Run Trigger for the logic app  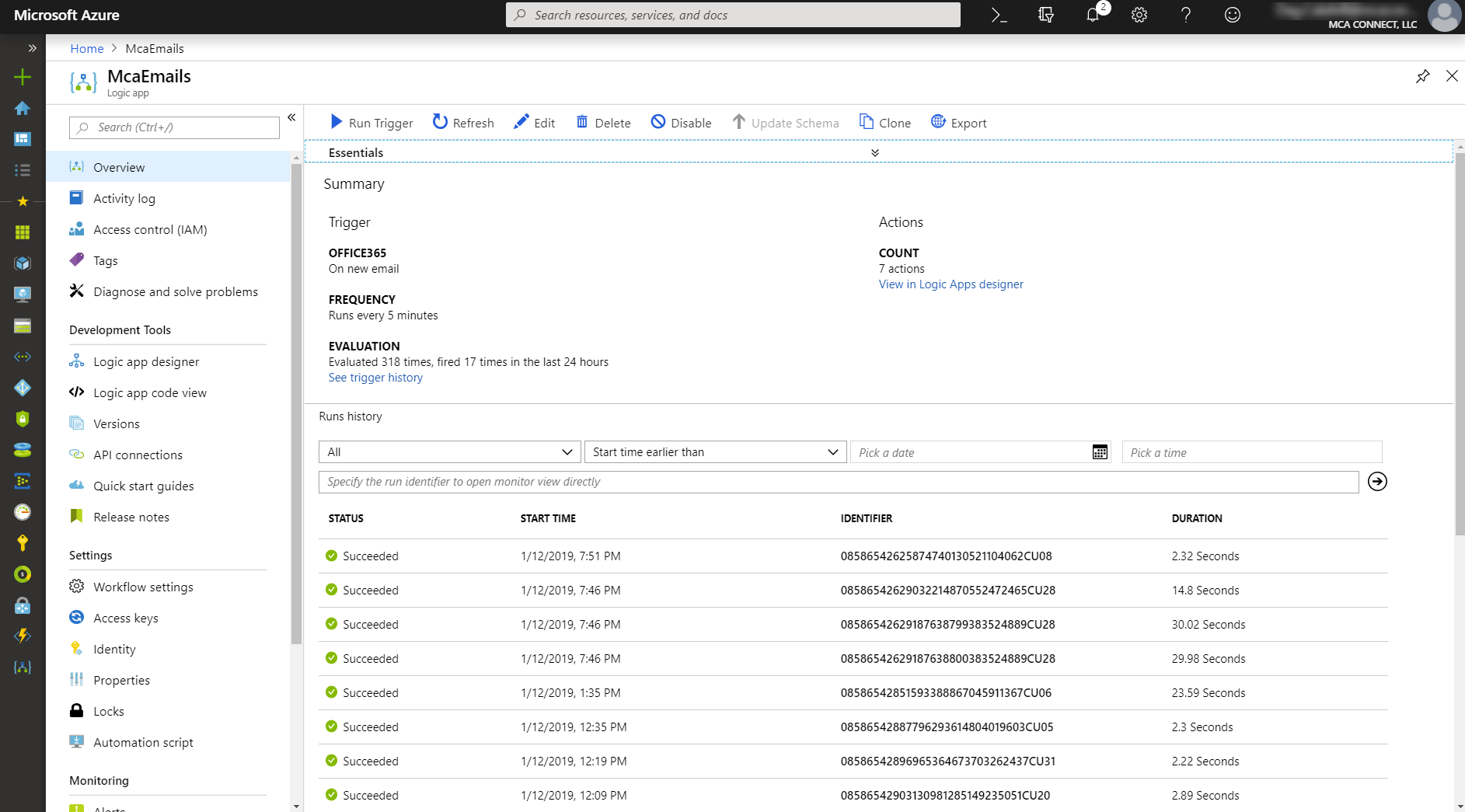tap(371, 122)
